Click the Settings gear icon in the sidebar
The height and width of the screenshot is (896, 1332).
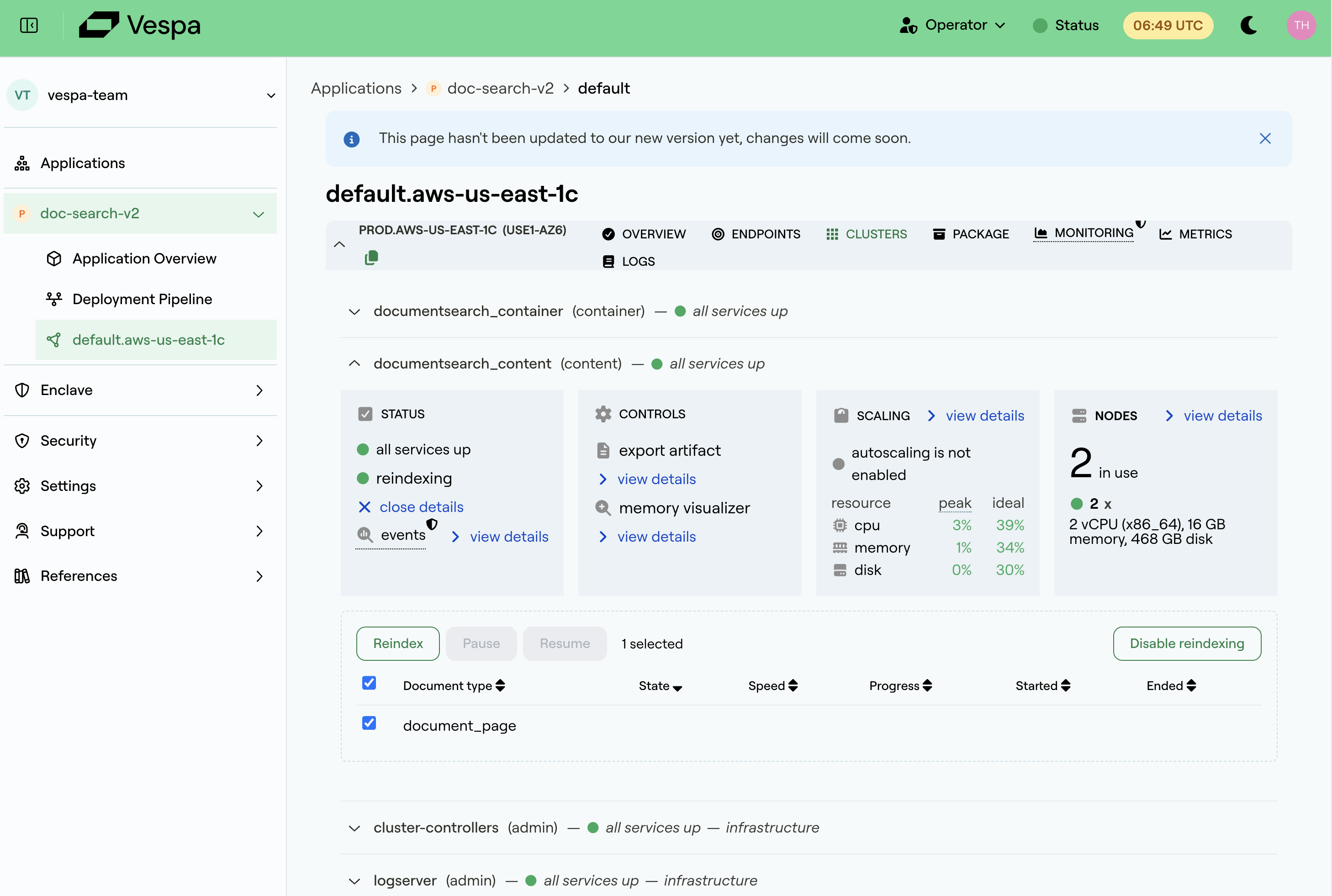[22, 486]
